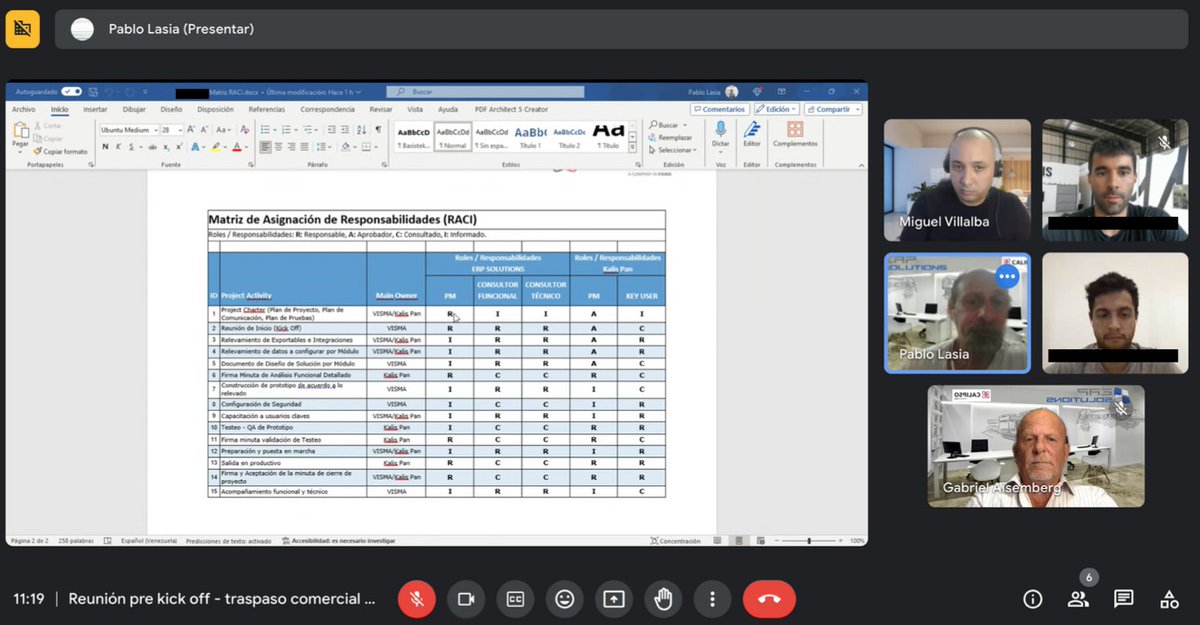Sort text with the Ordenar A-Z icon

362,130
